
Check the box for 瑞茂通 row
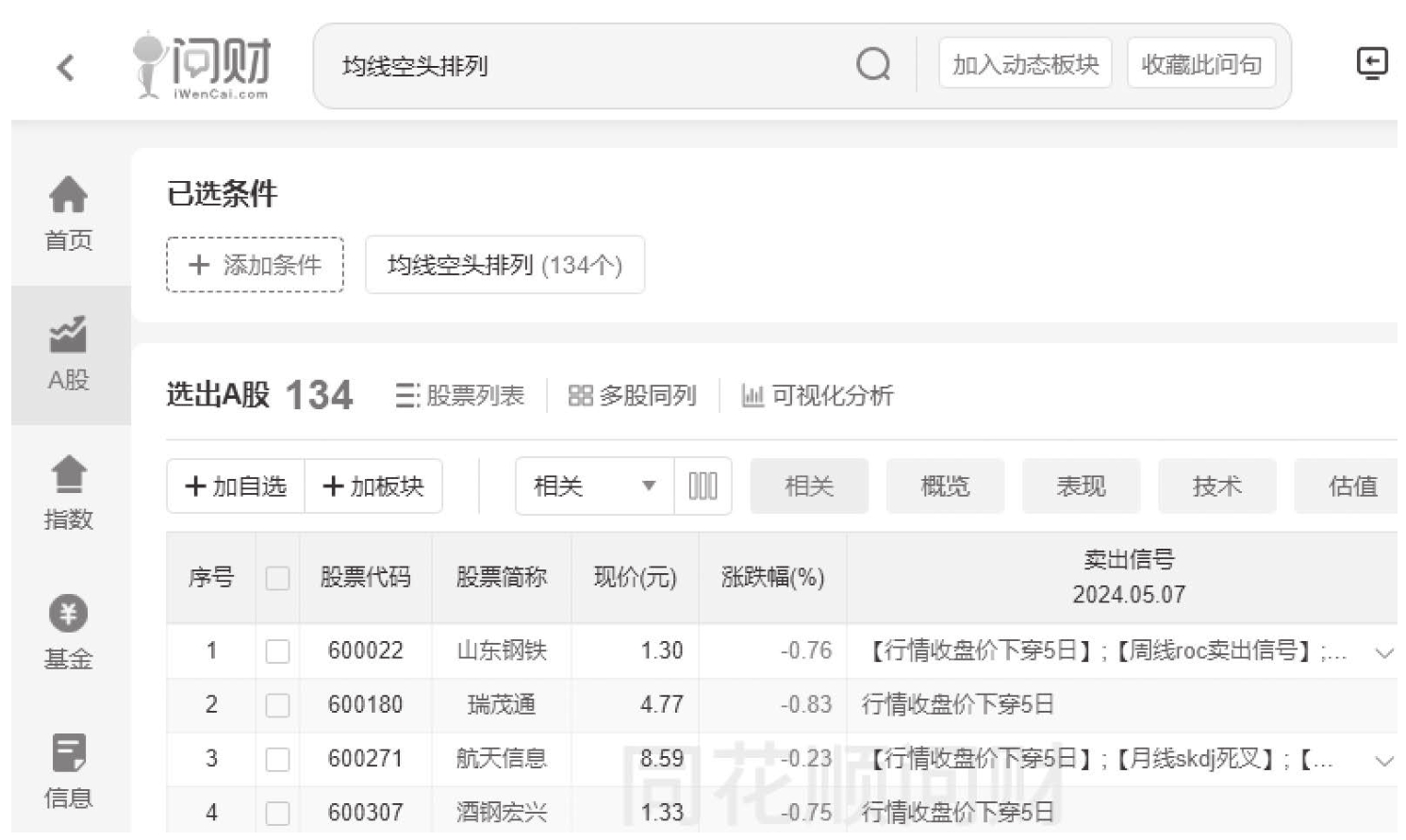(x=277, y=705)
